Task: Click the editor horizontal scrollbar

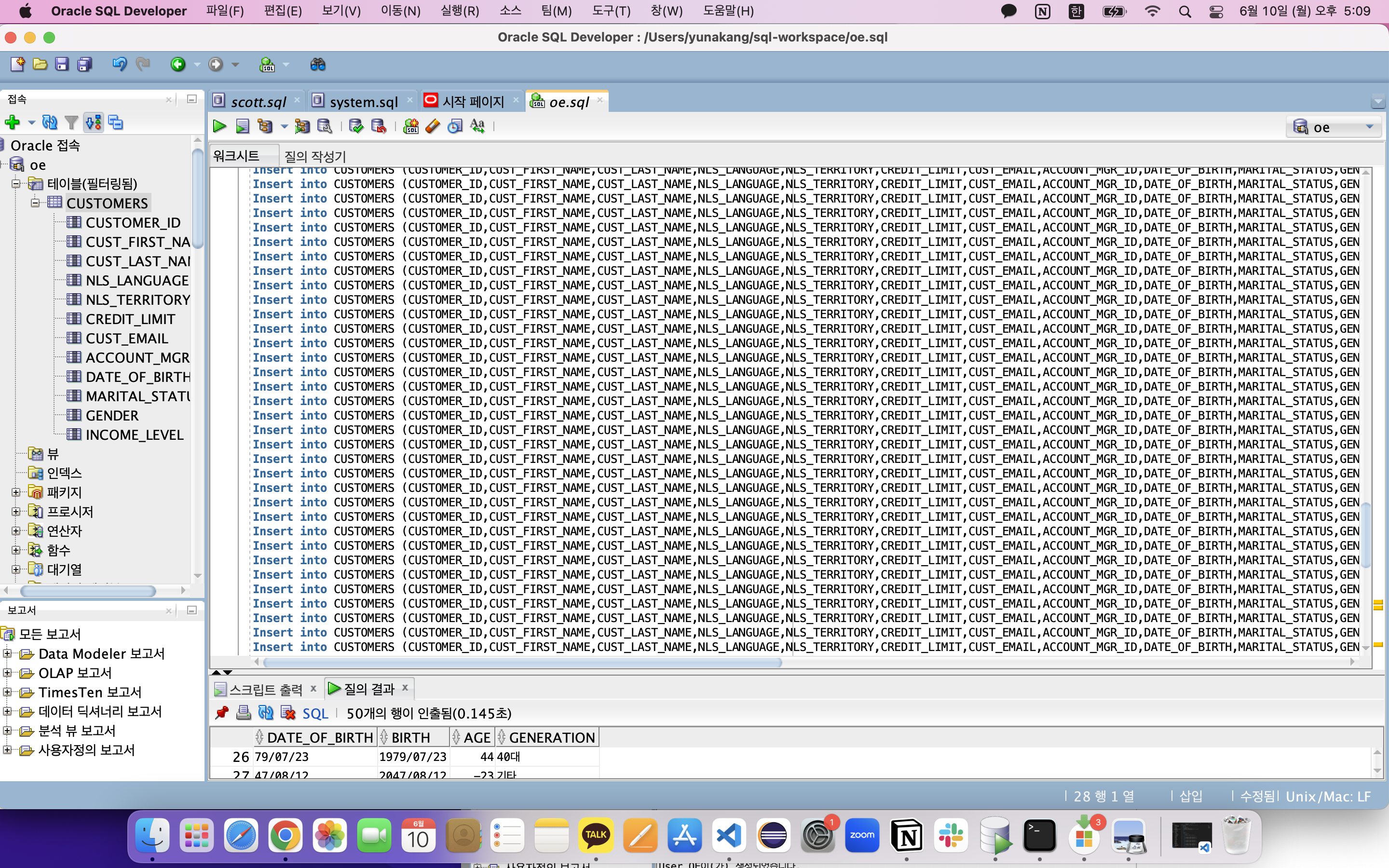Action: pos(522,662)
